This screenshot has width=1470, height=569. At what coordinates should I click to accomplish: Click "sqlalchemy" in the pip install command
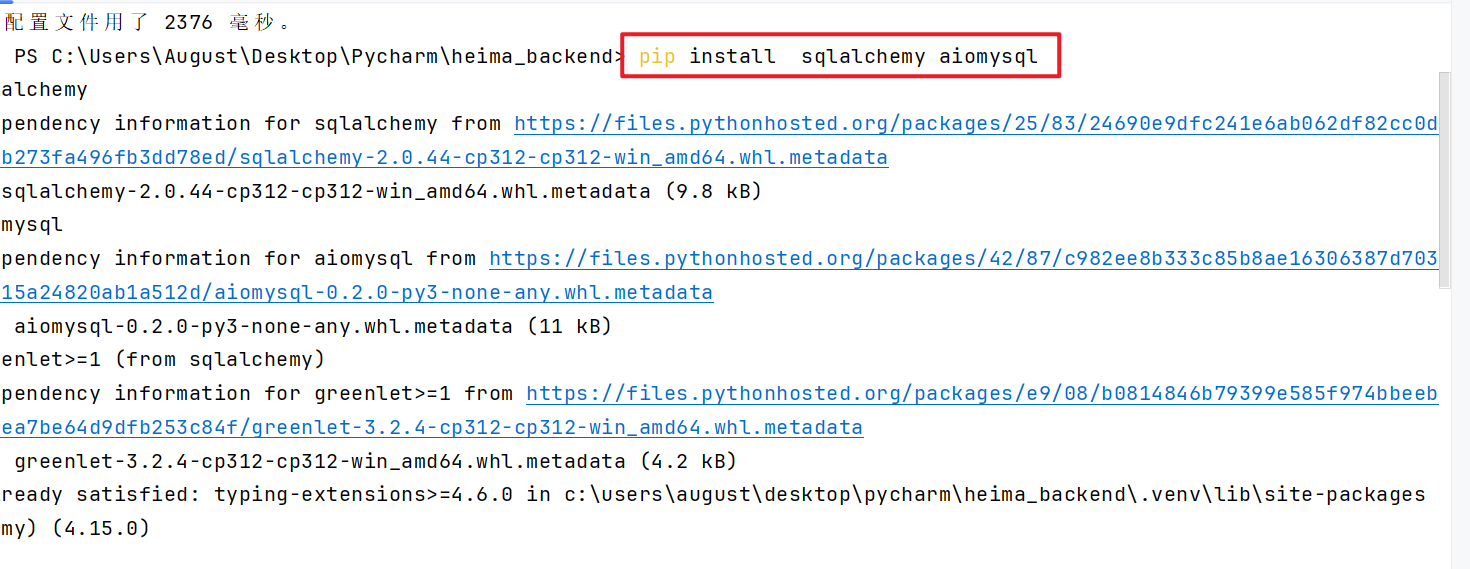(863, 57)
